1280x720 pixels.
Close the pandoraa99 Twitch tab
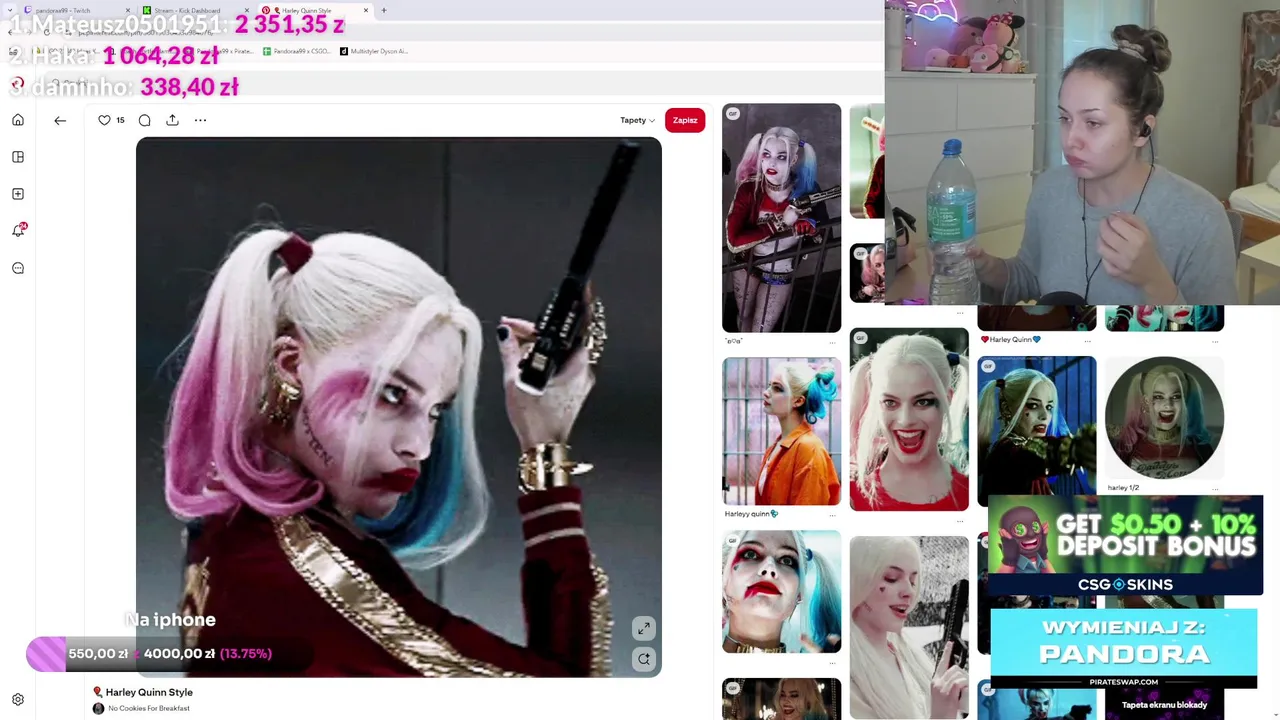128,10
